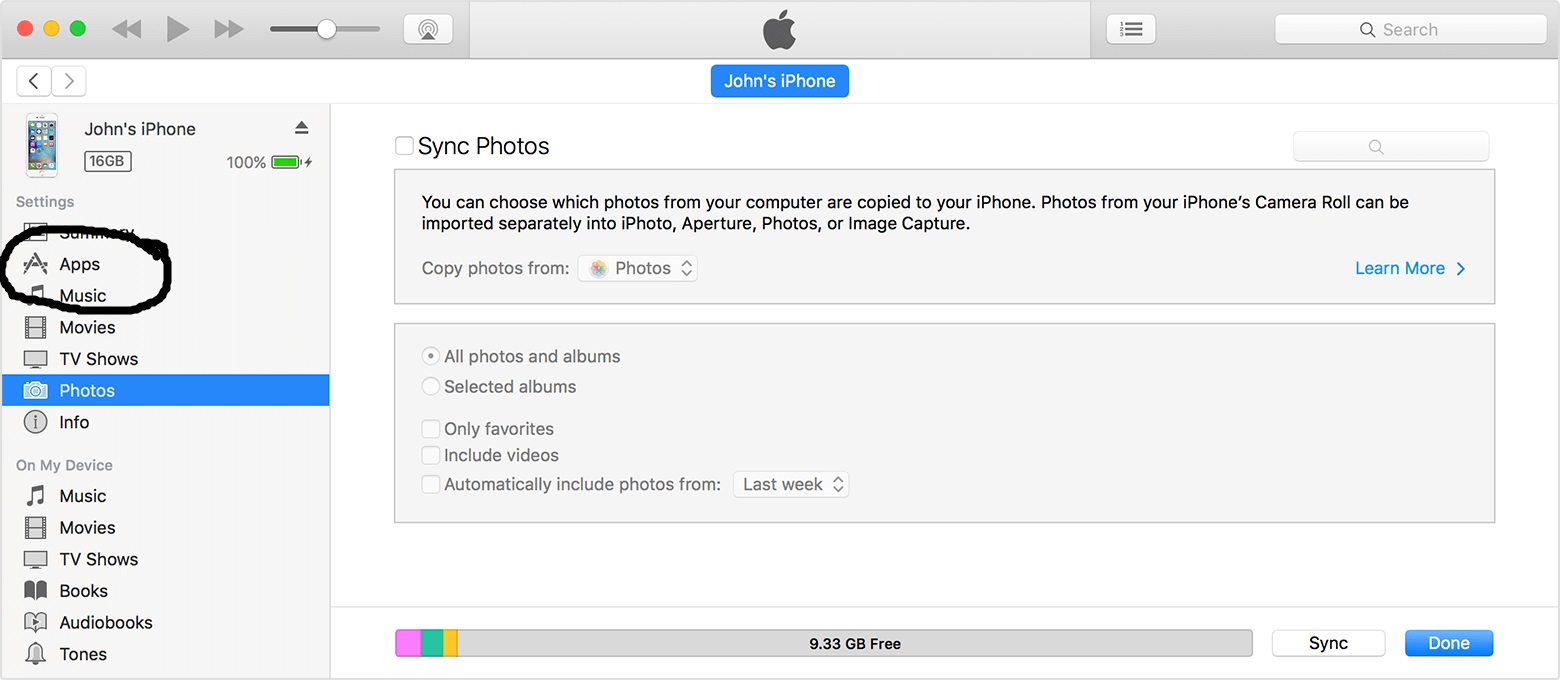Eject John's iPhone using the eject icon
Image resolution: width=1560 pixels, height=680 pixels.
click(x=302, y=128)
